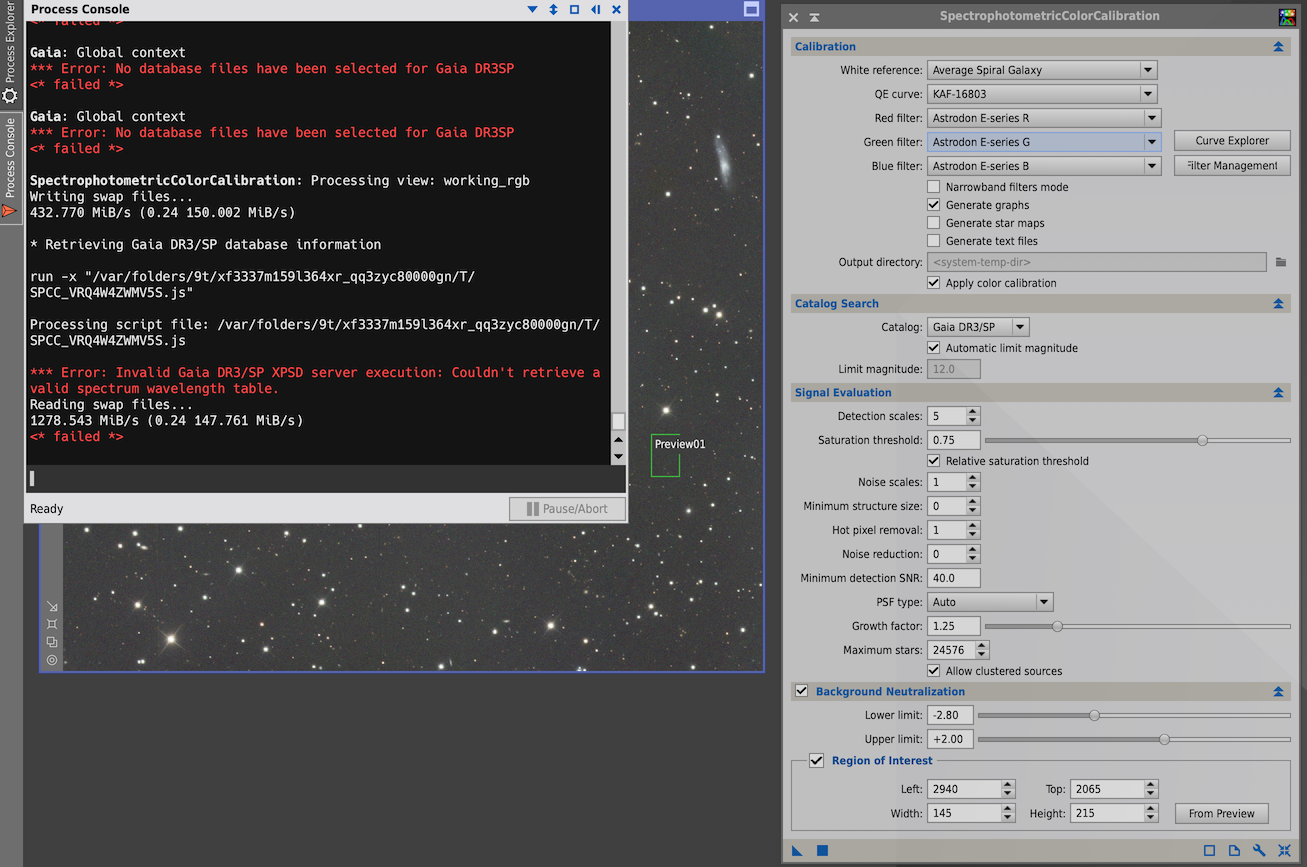This screenshot has height=867, width=1307.
Task: Open Process Console down-triangle menu icon
Action: (532, 9)
